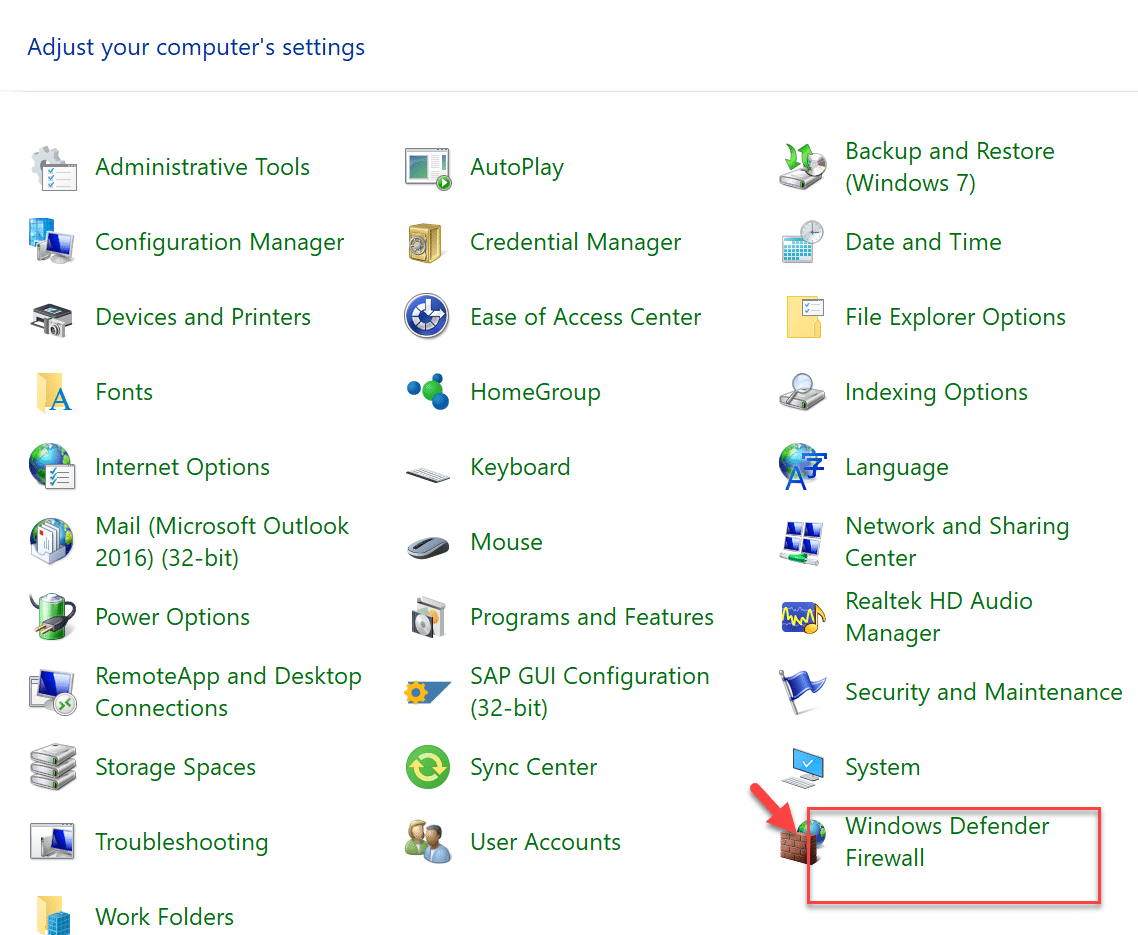The width and height of the screenshot is (1138, 935).
Task: Open the AutoPlay icon
Action: pyautogui.click(x=427, y=168)
